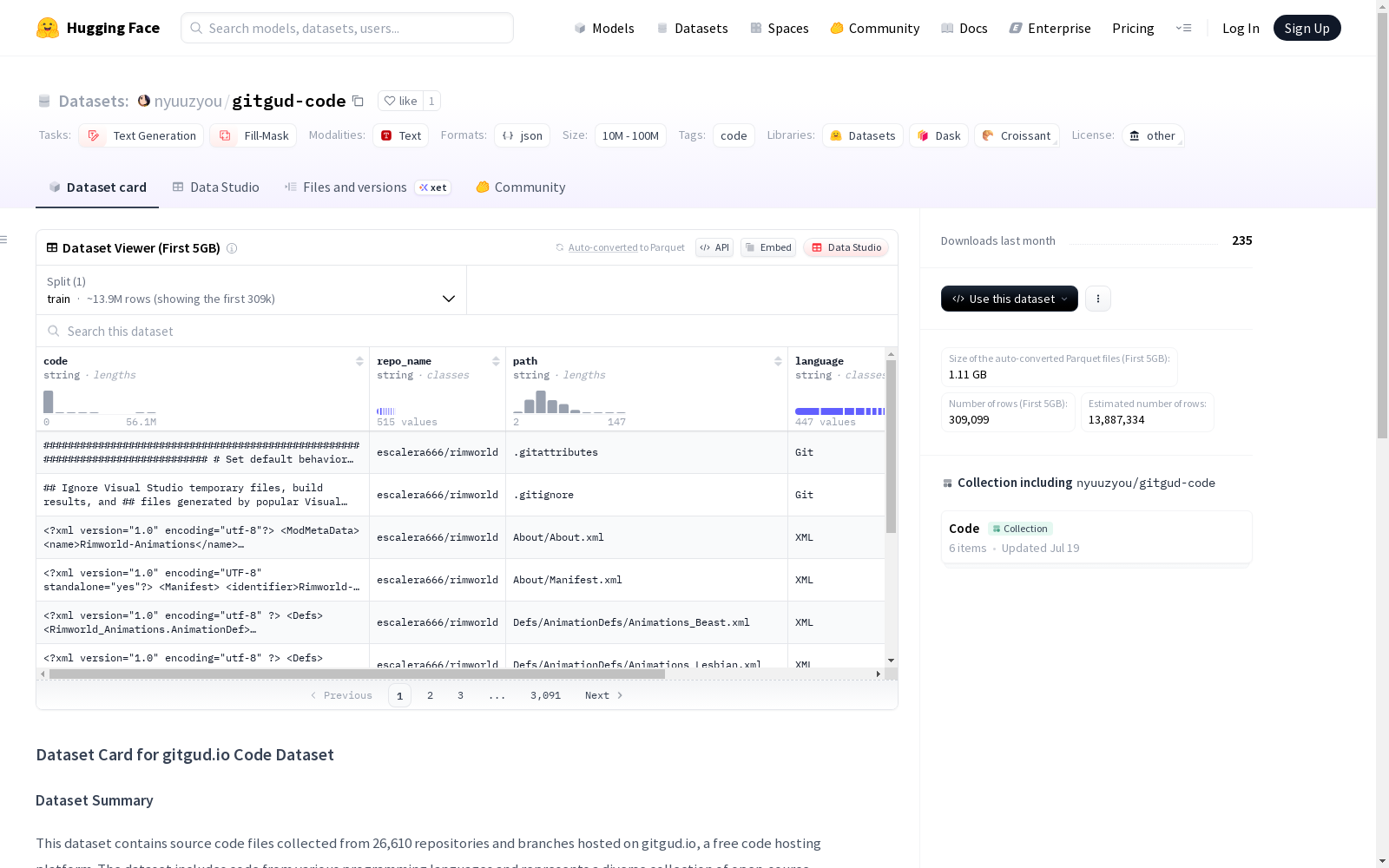Click the search magnifier in the dataset search

(54, 332)
